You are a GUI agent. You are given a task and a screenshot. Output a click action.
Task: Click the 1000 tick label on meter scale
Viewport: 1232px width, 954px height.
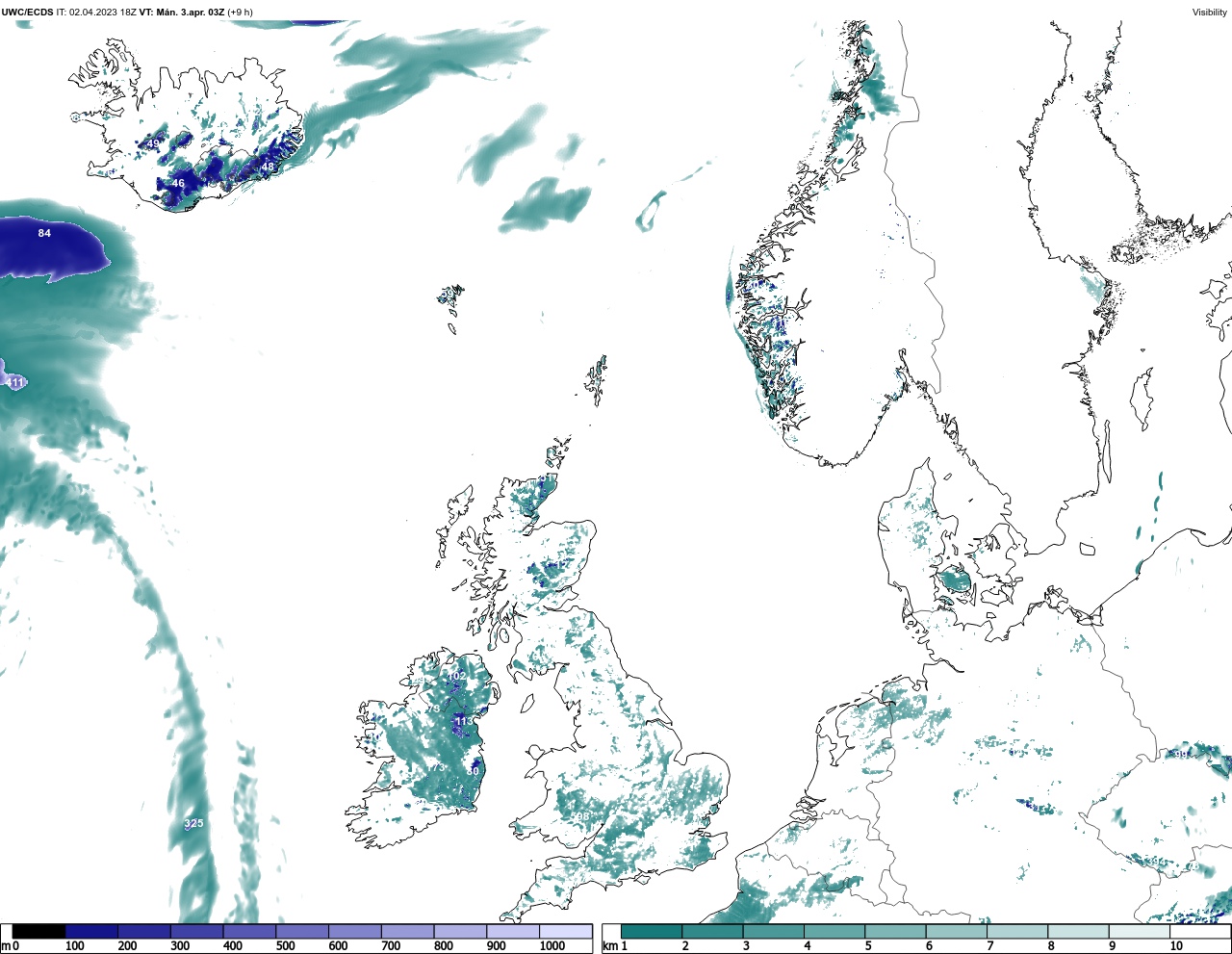coord(552,946)
